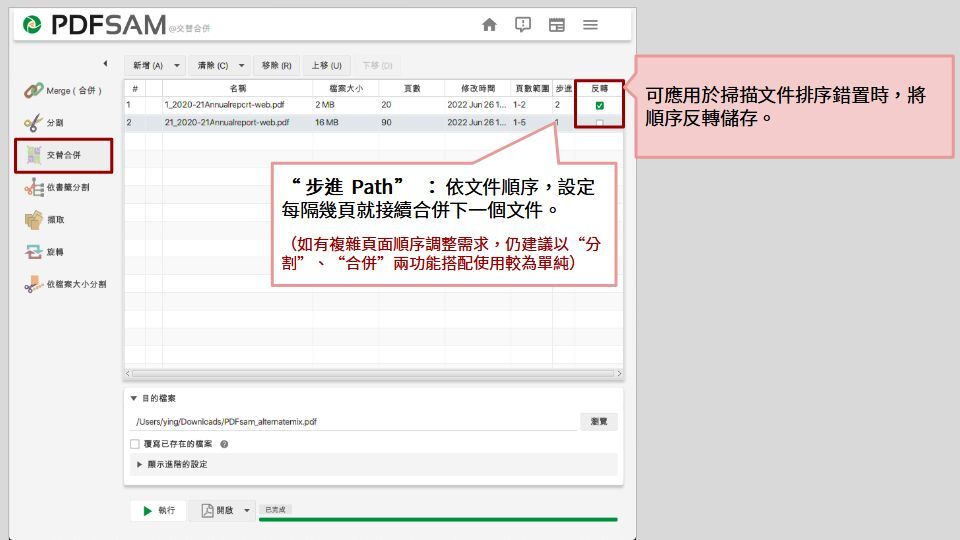This screenshot has height=540, width=960.
Task: Select row 21_2020-21Annualreport-web.pdf
Action: 373,122
